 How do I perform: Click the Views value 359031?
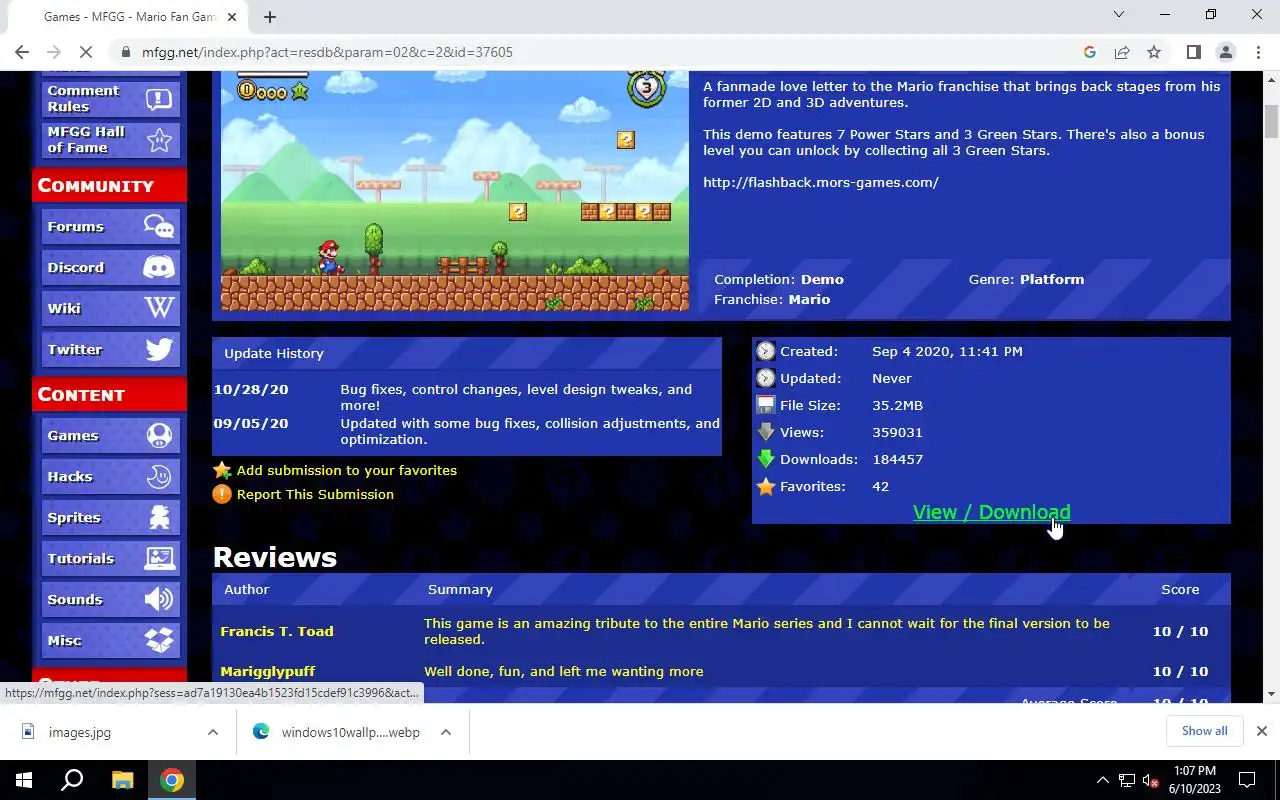(897, 432)
